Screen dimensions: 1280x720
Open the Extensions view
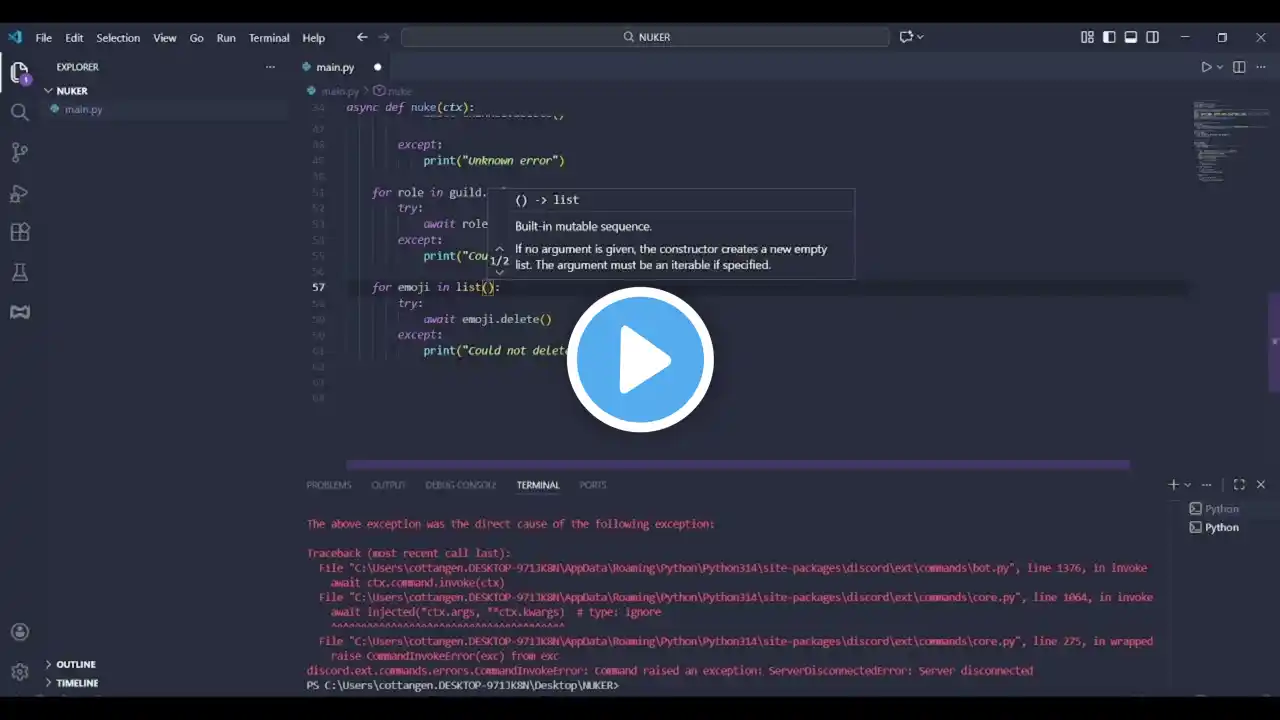tap(19, 232)
